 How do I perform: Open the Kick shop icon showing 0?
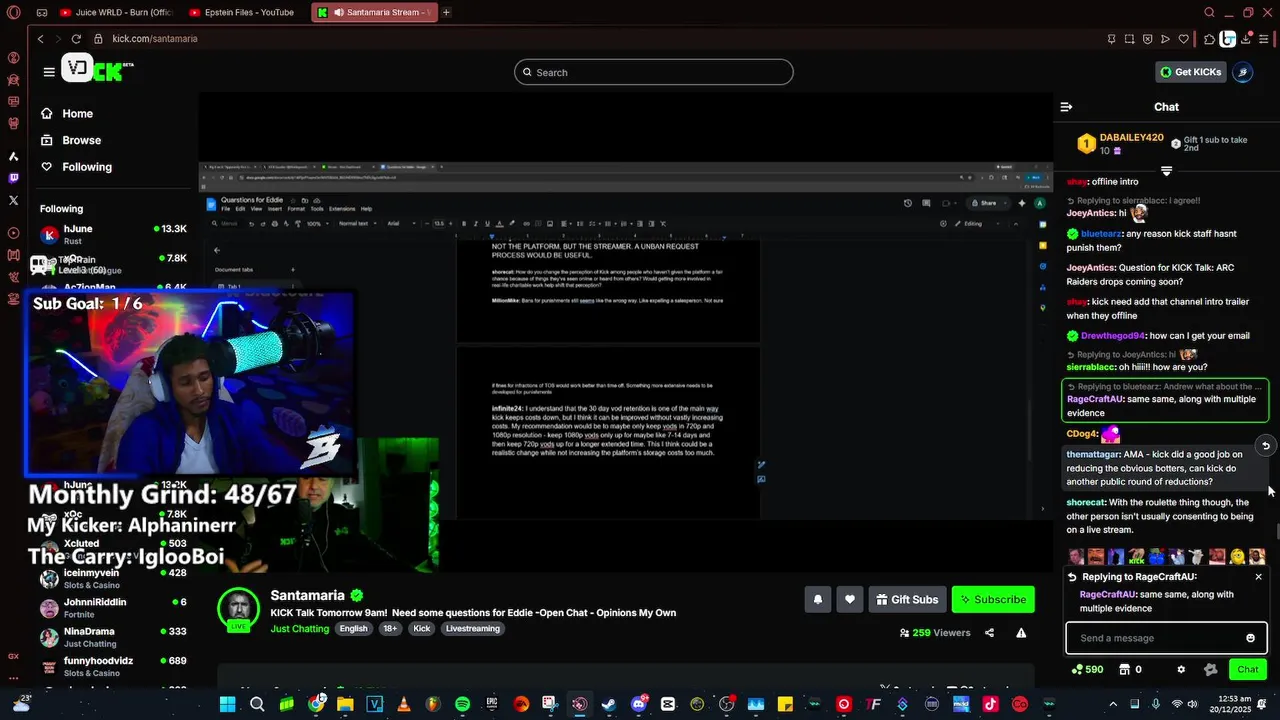coord(1130,670)
